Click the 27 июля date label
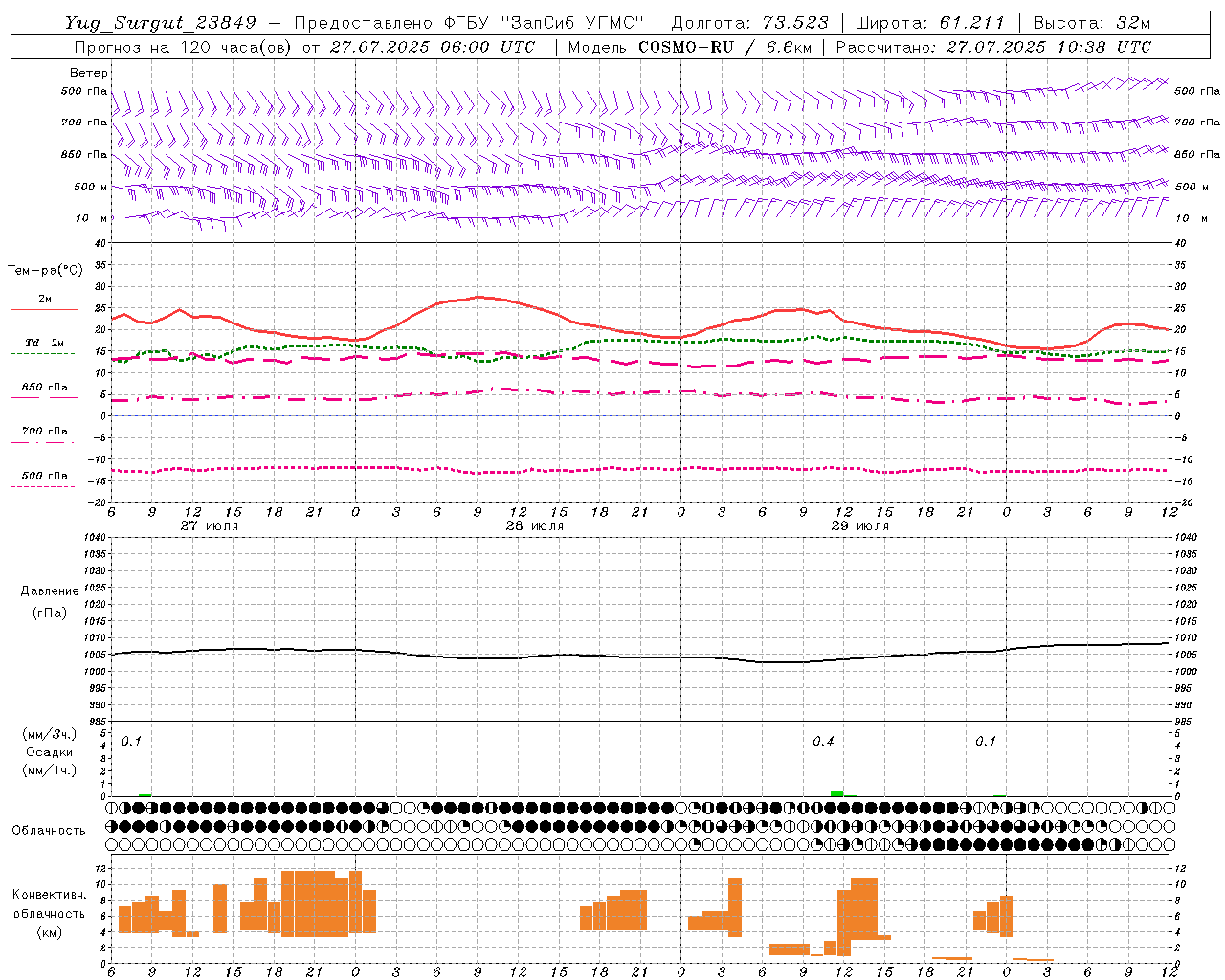1225x980 pixels. tap(210, 526)
